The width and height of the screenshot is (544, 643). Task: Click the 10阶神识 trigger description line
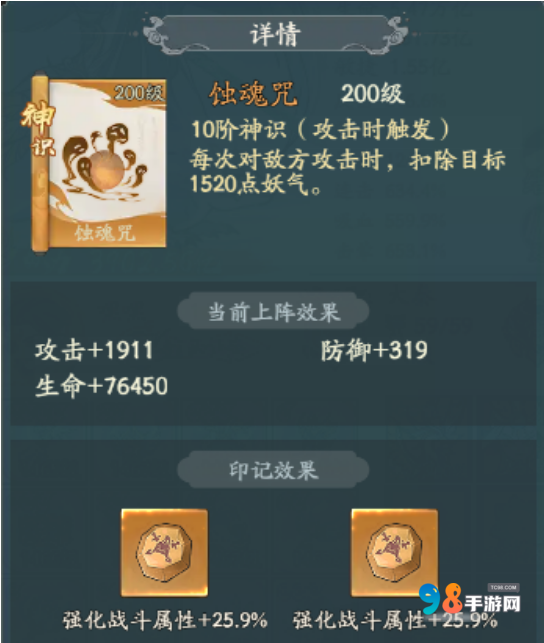pos(320,130)
